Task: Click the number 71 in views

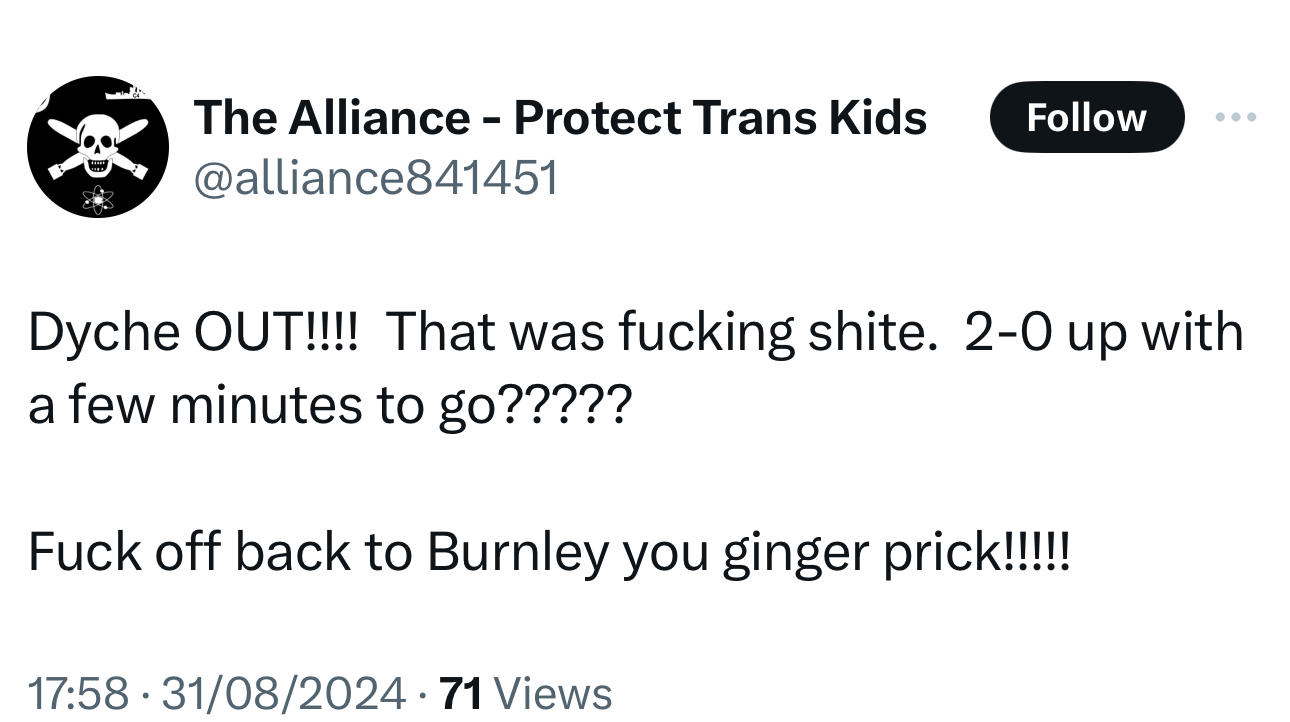Action: pyautogui.click(x=462, y=693)
